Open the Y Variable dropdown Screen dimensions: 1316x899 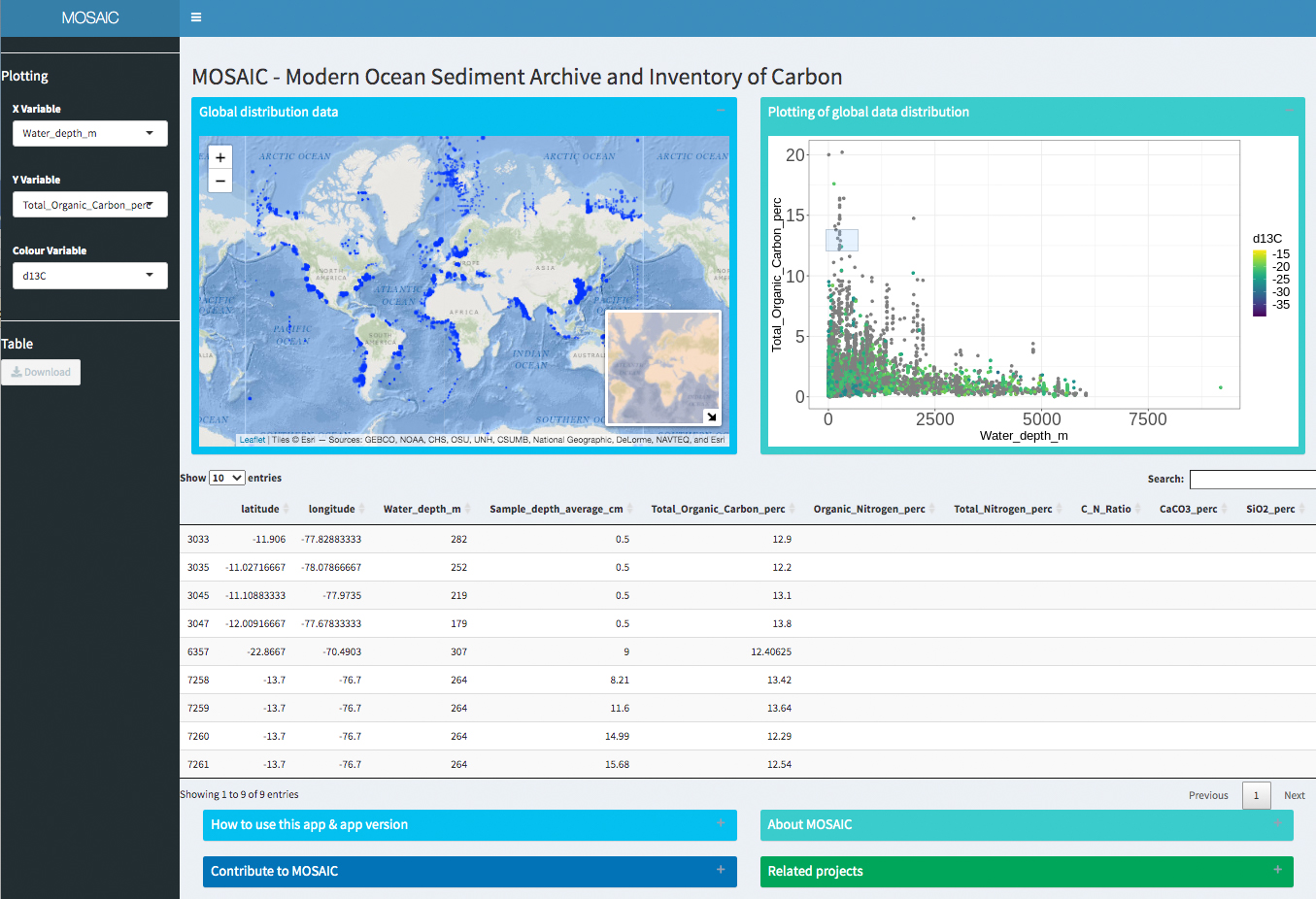click(x=89, y=205)
